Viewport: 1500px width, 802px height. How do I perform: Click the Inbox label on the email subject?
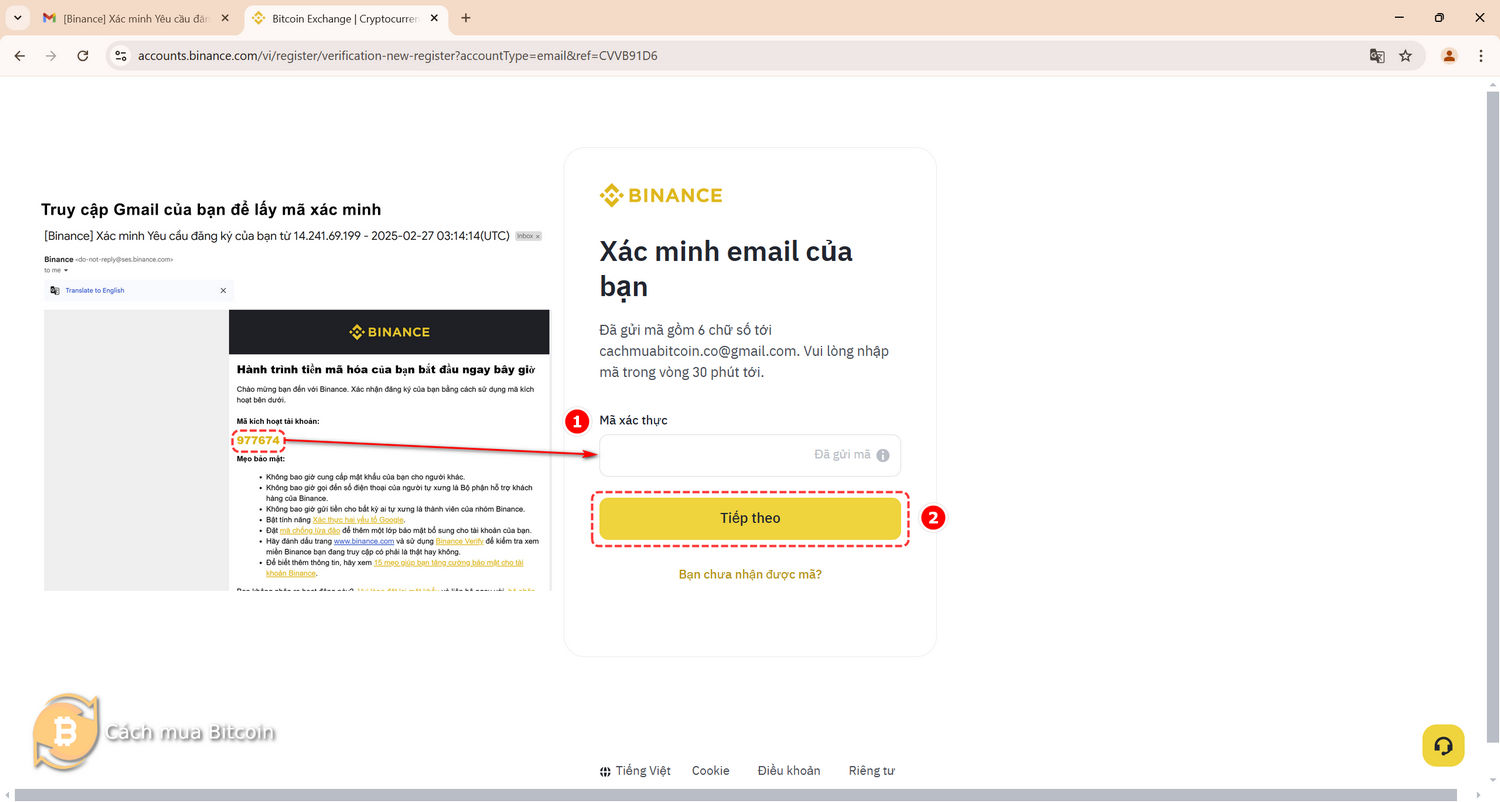point(528,236)
